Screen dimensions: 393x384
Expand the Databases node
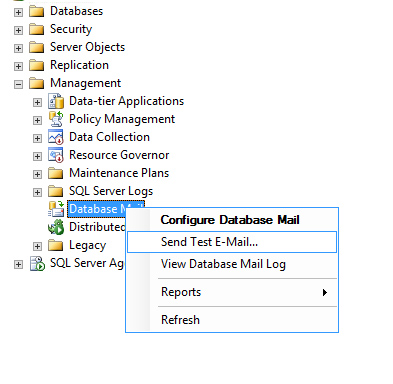pos(18,12)
